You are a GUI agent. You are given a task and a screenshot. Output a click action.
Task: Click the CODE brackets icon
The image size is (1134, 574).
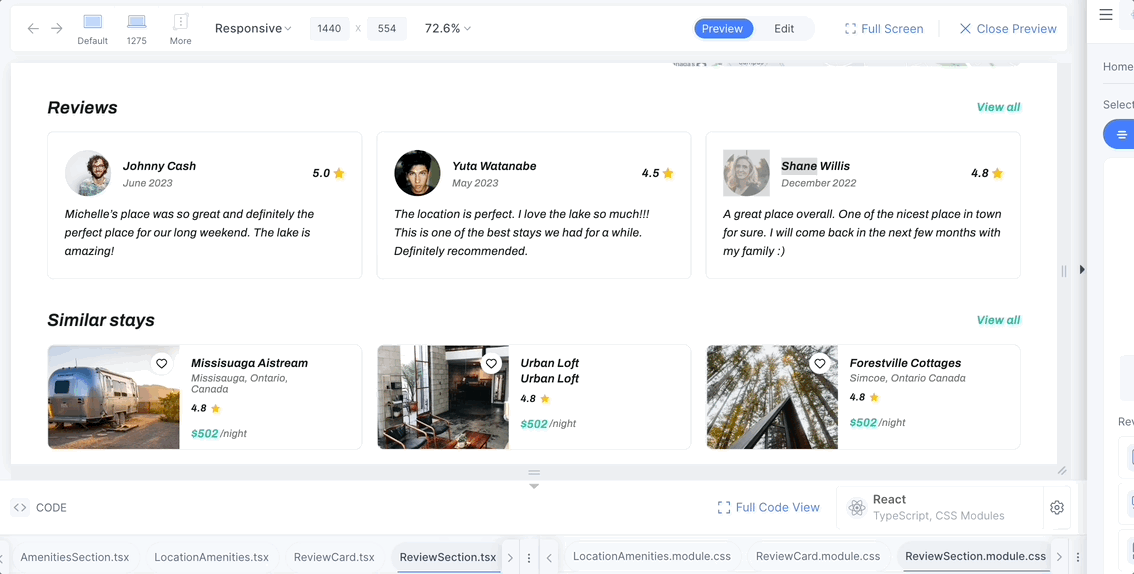coord(20,507)
